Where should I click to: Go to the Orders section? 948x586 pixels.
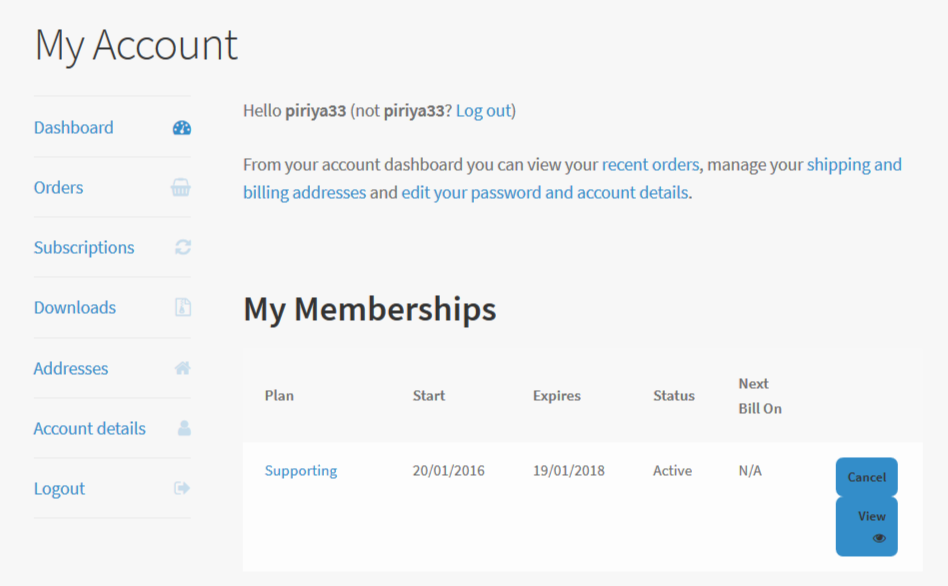[59, 188]
